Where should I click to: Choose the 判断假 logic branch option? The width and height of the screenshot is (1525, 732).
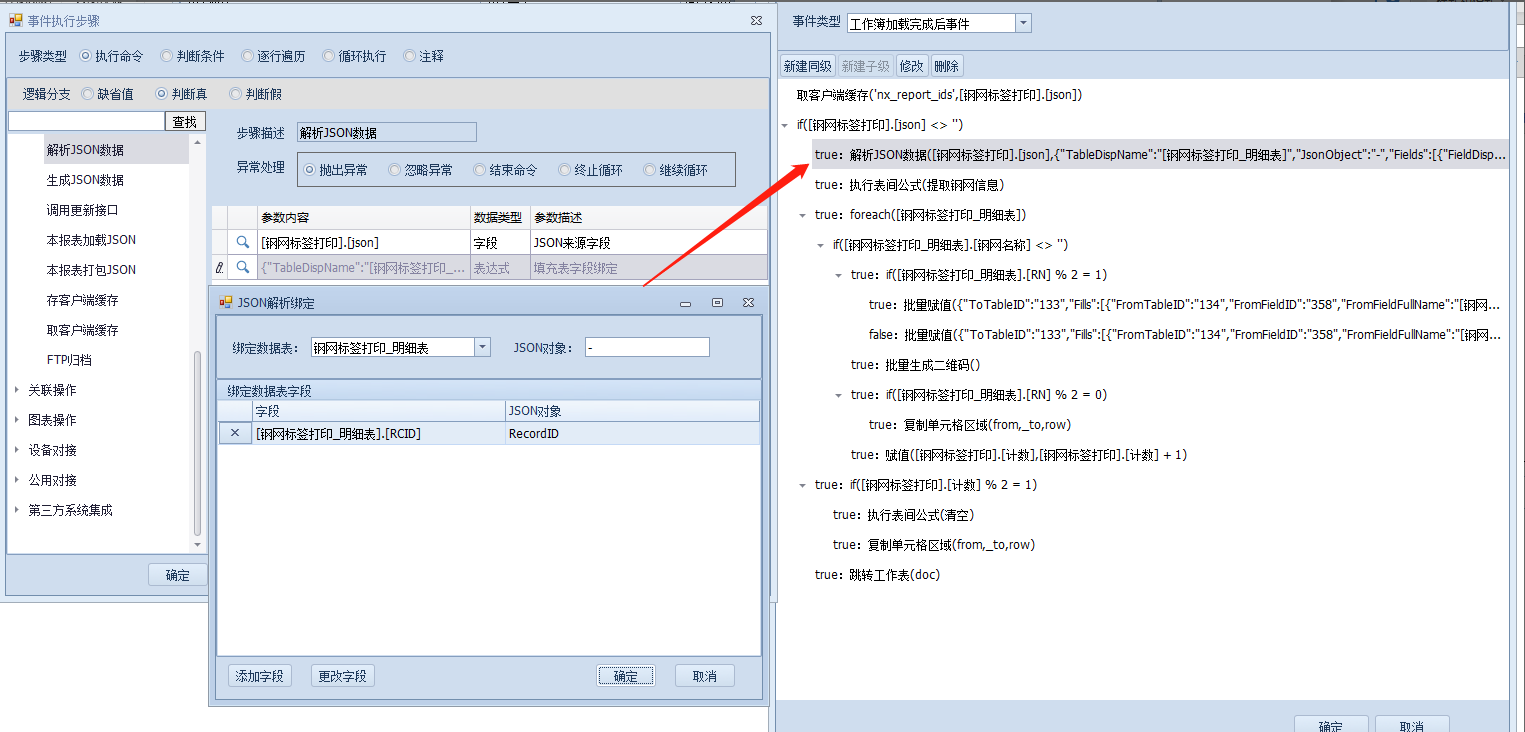pos(236,94)
